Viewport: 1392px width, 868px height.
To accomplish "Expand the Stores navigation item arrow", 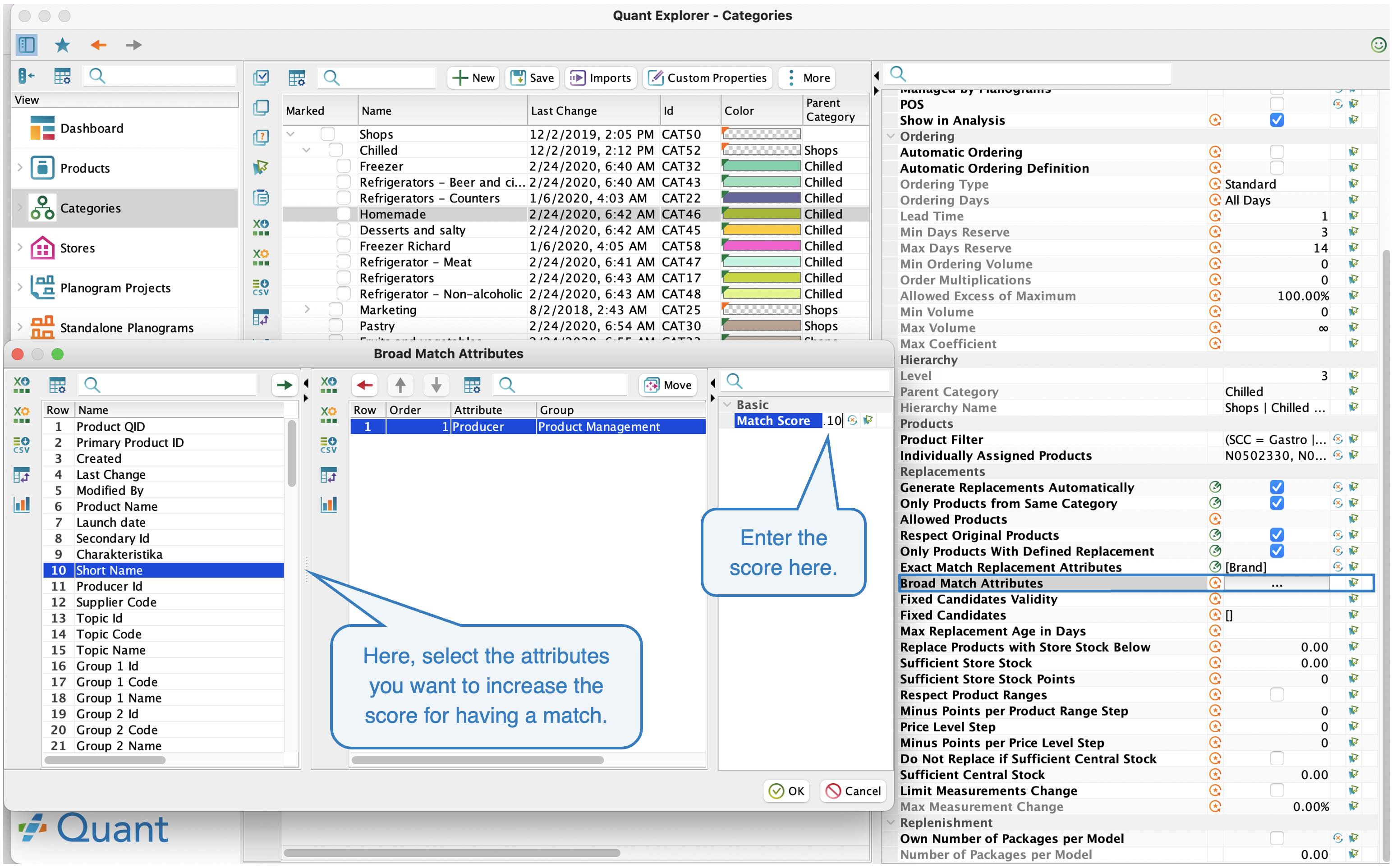I will (20, 248).
